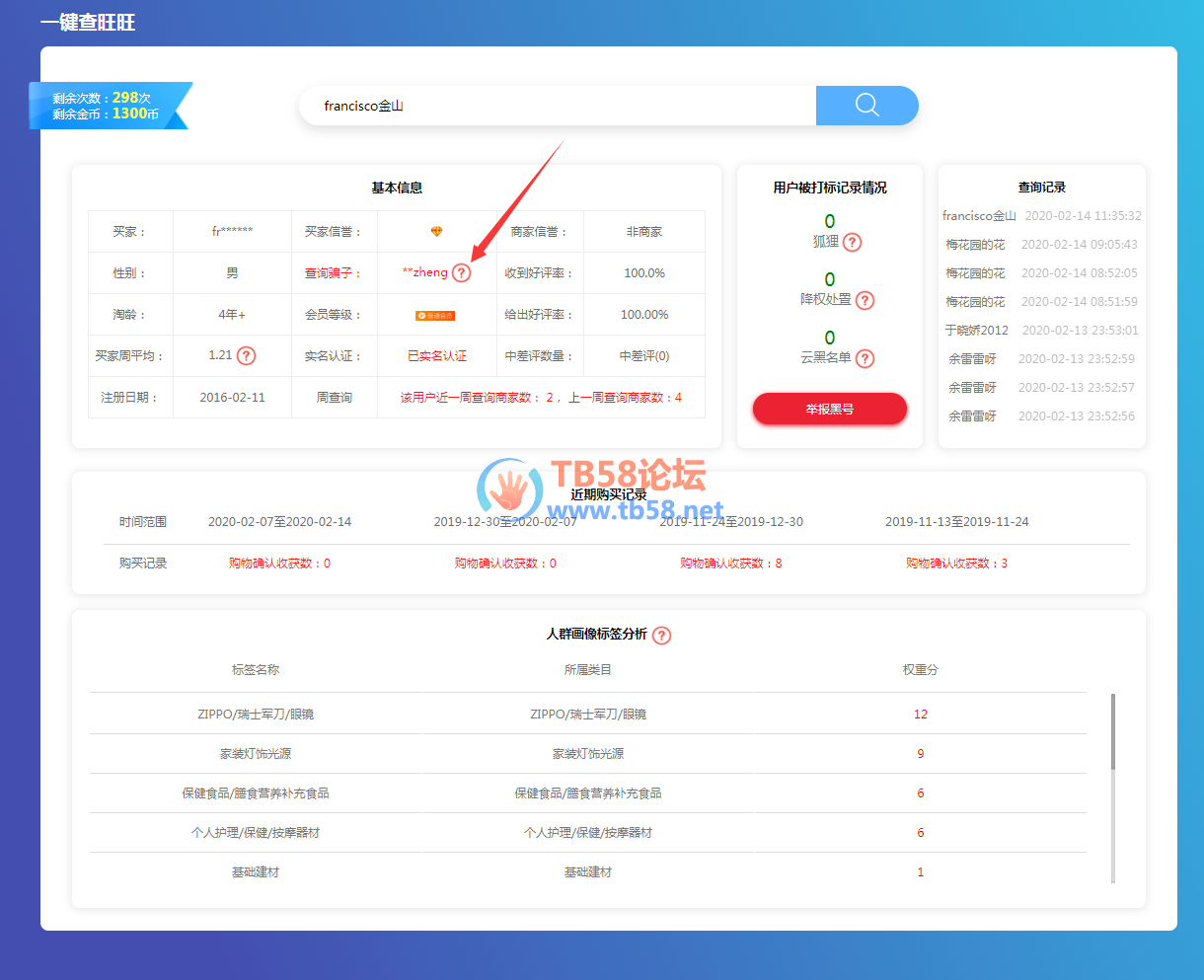Image resolution: width=1204 pixels, height=980 pixels.
Task: Click the 已实名认证 status text
Action: click(x=437, y=356)
